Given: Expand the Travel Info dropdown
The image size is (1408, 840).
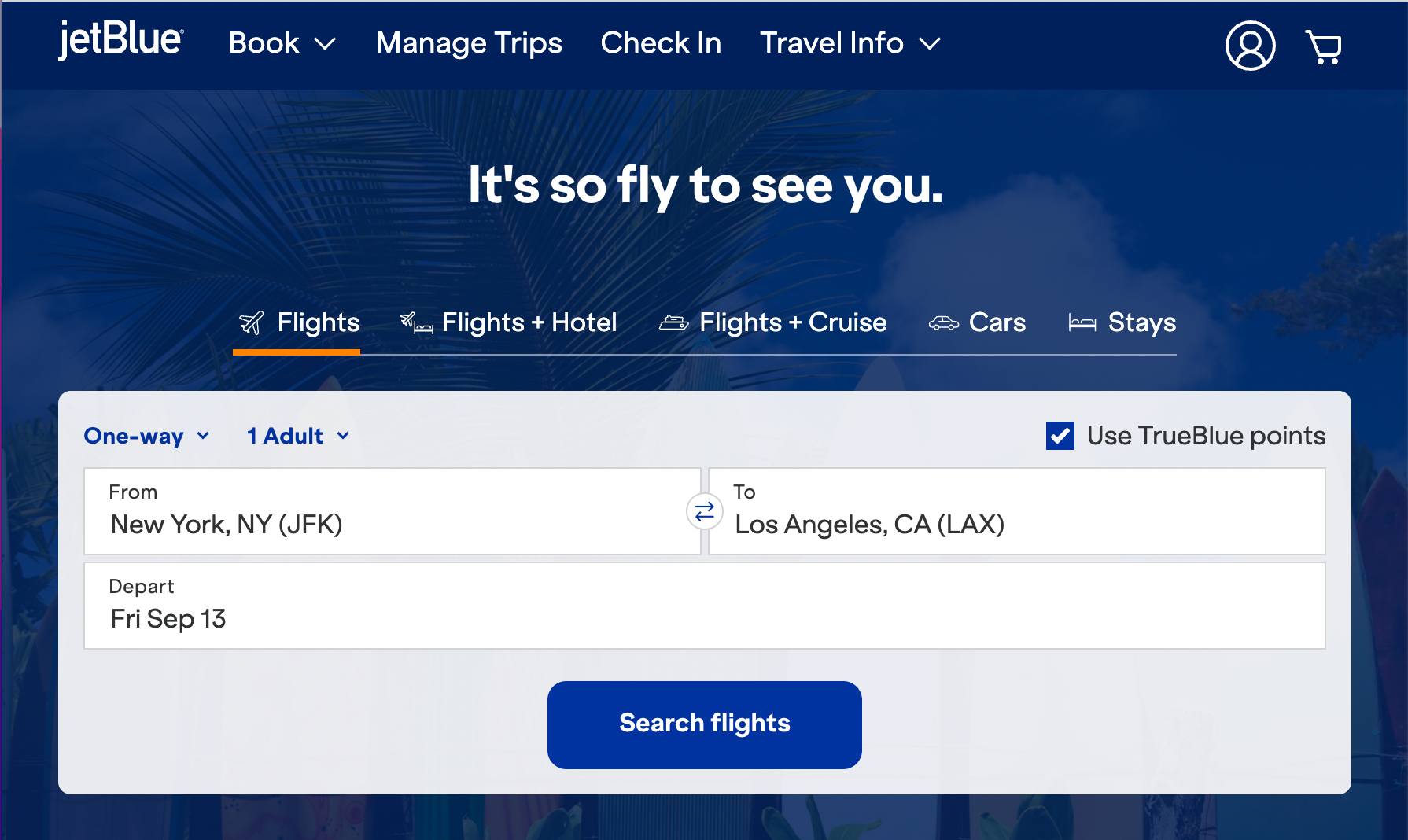Looking at the screenshot, I should [x=850, y=43].
